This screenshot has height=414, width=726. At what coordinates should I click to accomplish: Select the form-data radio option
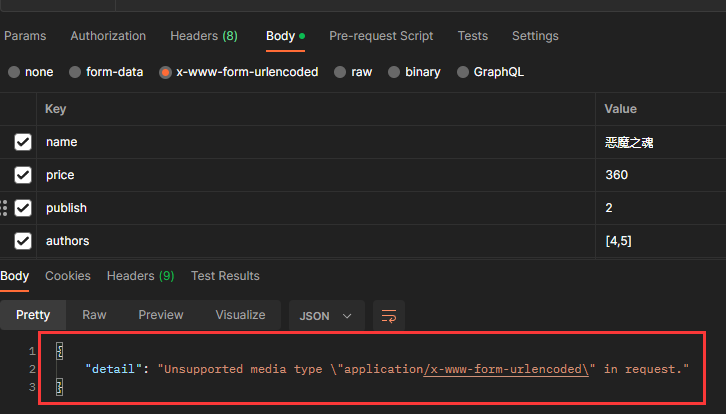click(x=75, y=72)
